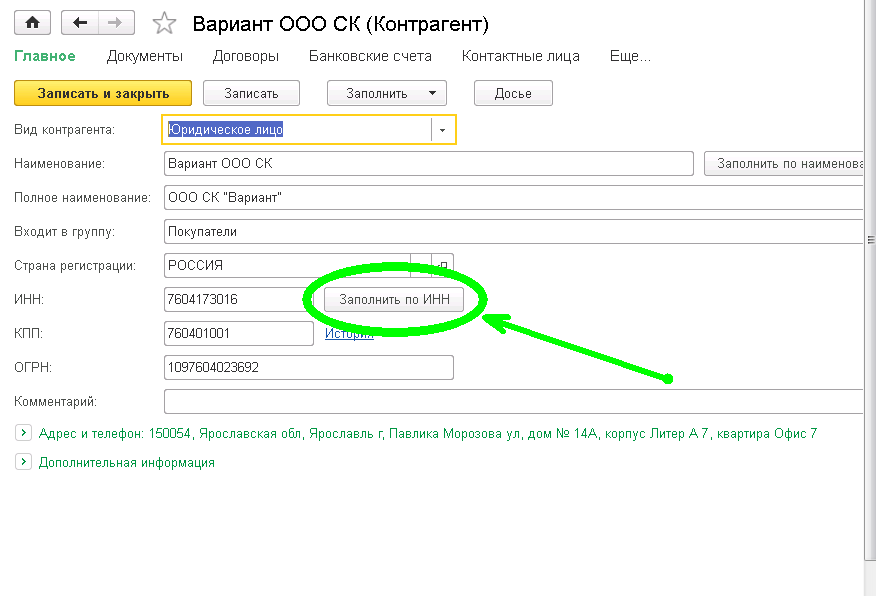
Task: Open the Контактные лица tab
Action: pos(520,56)
